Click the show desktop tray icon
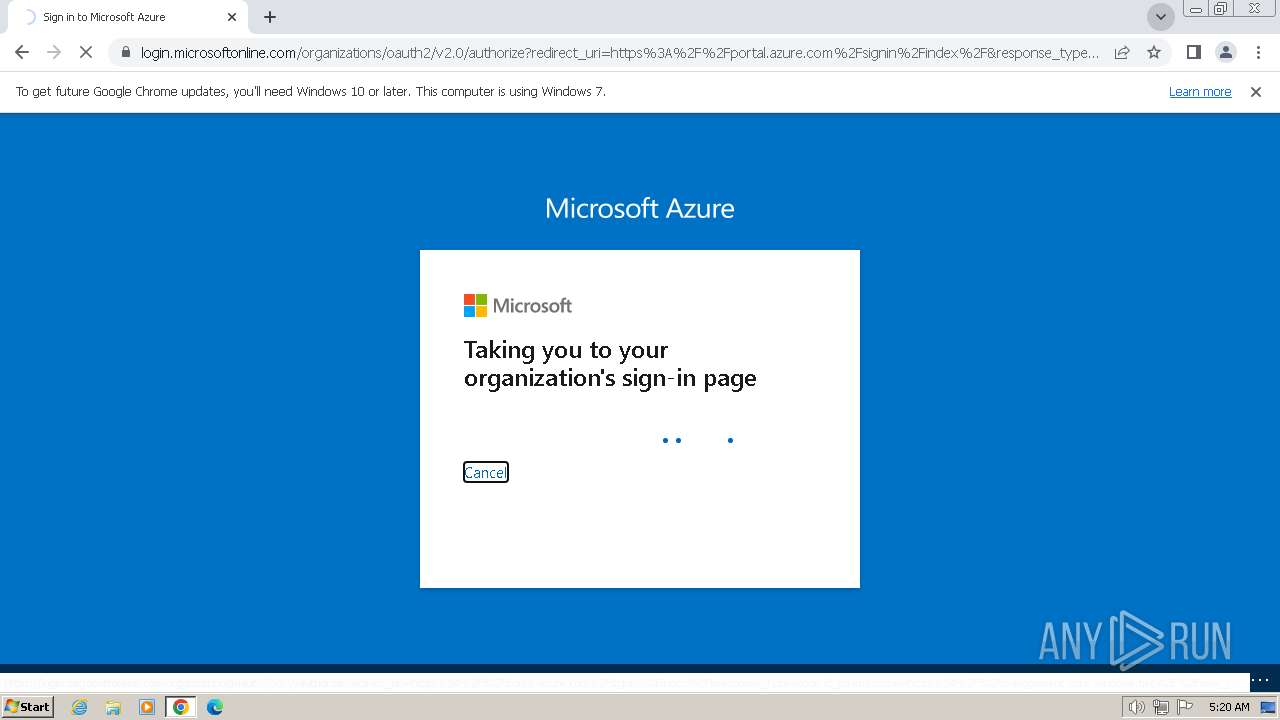1280x720 pixels. click(x=1268, y=707)
